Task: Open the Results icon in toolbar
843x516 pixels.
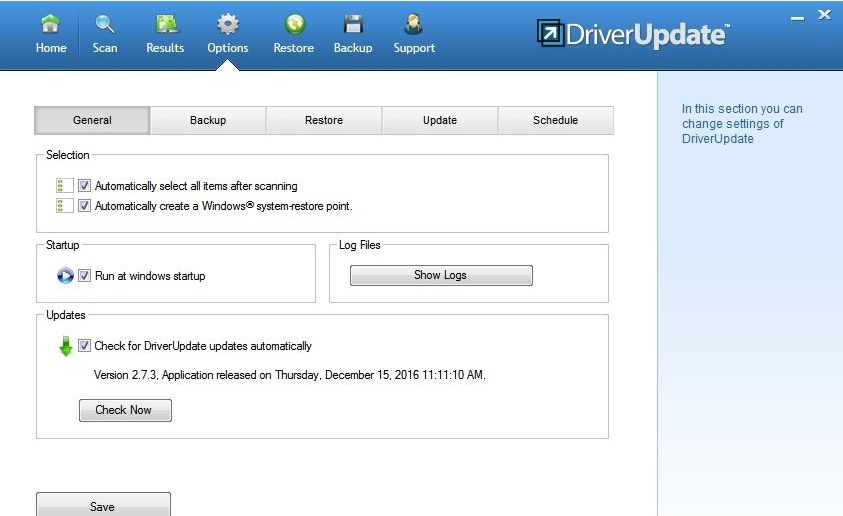Action: [x=167, y=24]
